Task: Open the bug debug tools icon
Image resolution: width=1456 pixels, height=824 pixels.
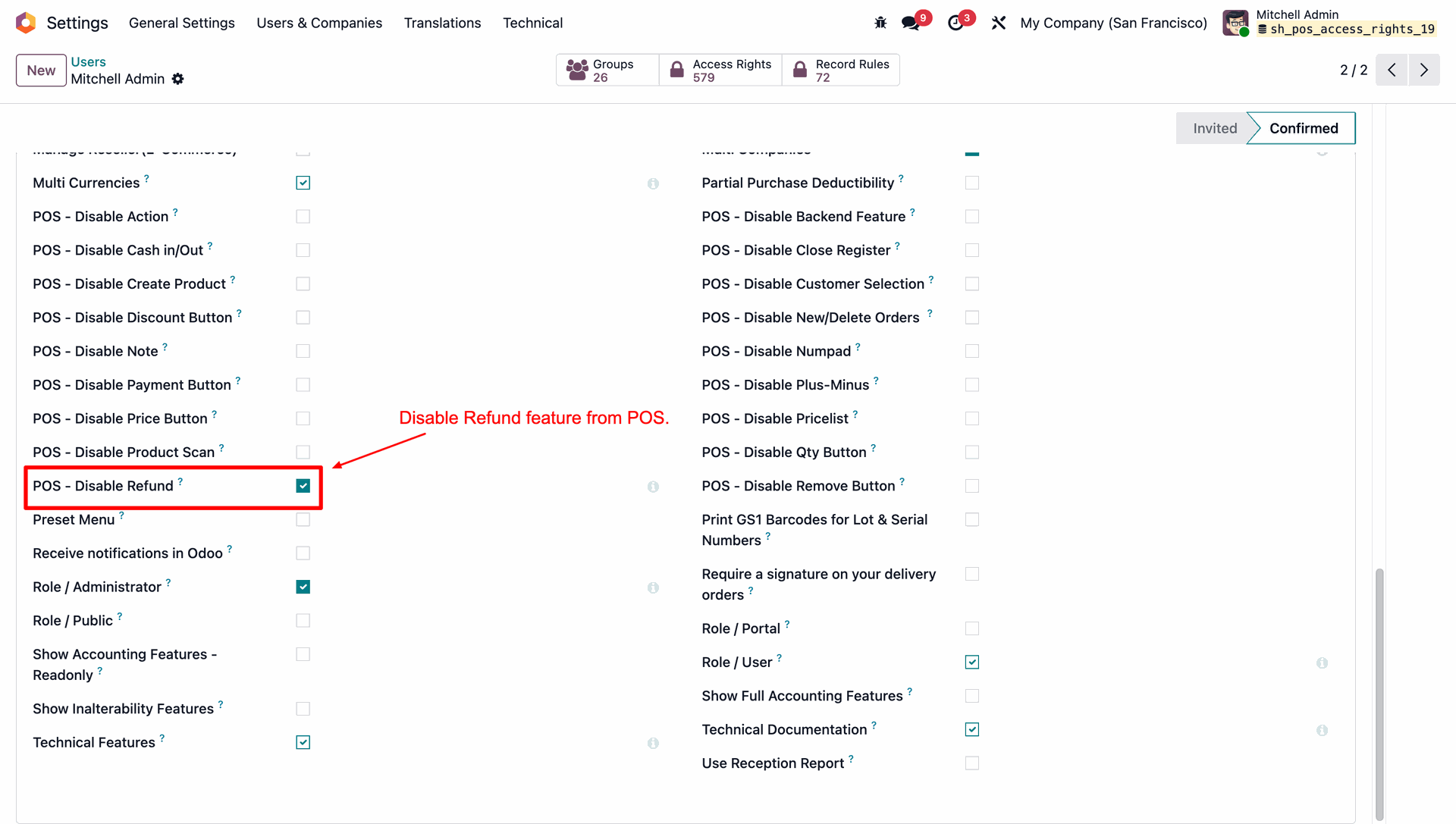Action: pos(880,23)
